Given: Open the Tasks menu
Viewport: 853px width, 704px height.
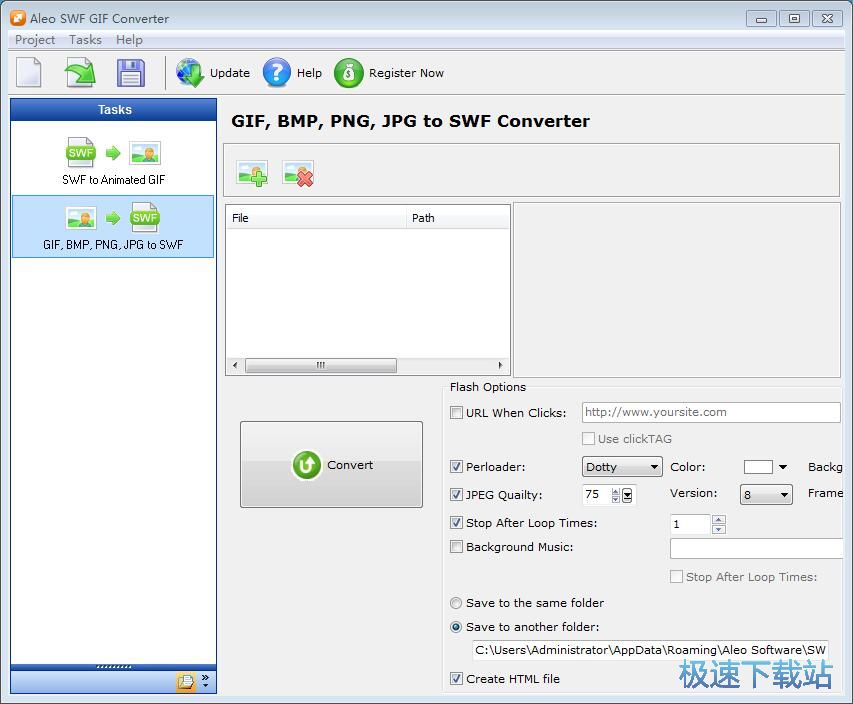Looking at the screenshot, I should point(85,40).
